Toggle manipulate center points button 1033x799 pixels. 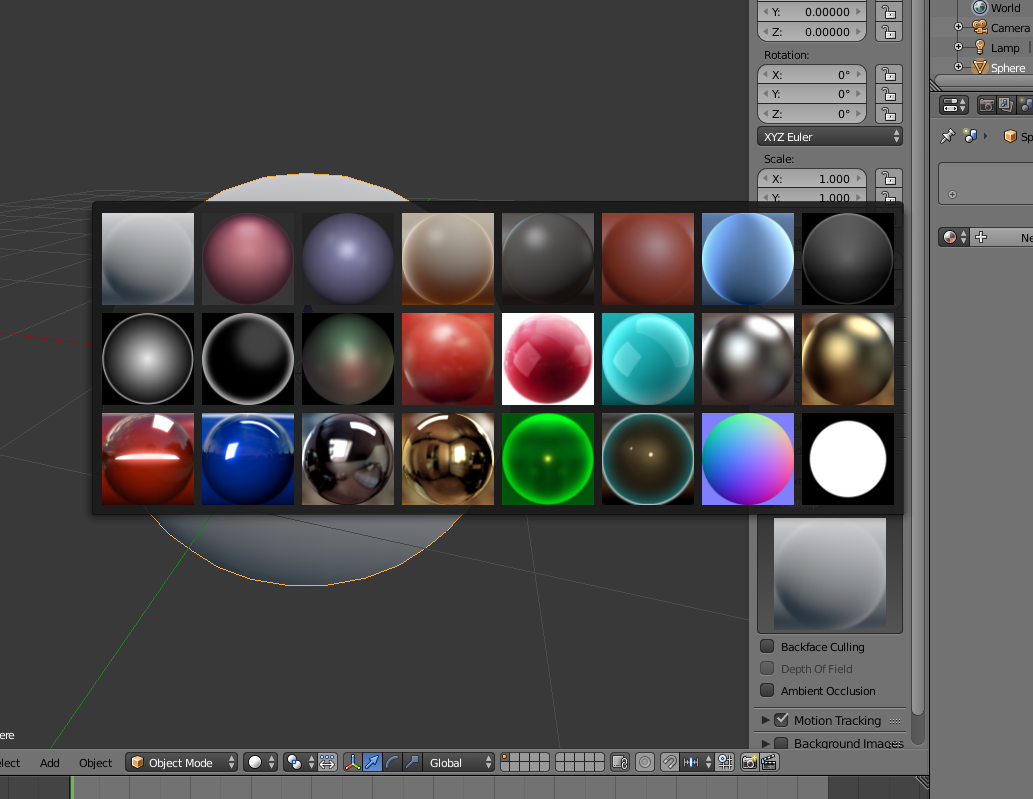tap(327, 762)
